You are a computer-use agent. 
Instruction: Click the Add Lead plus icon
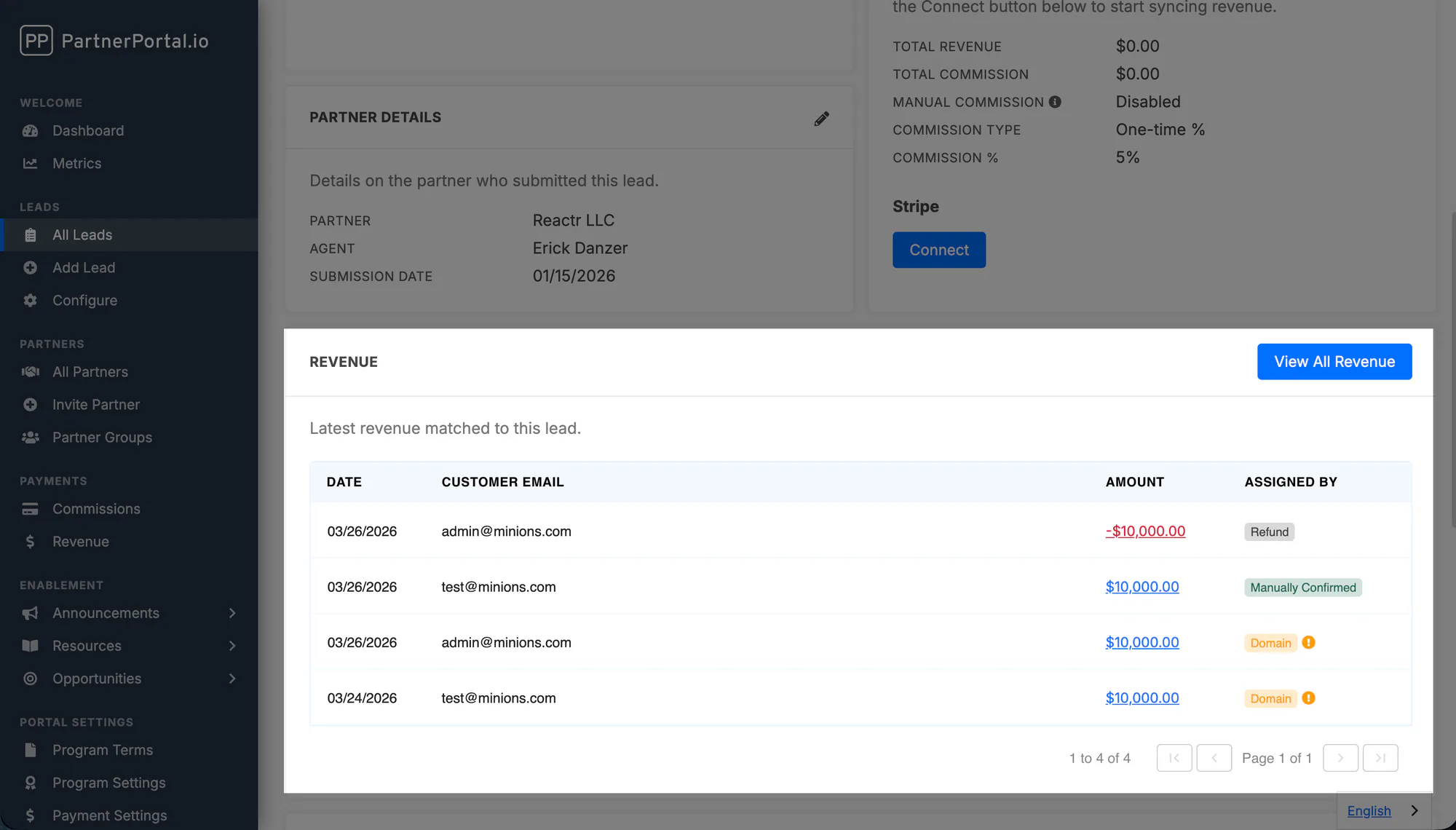coord(30,268)
